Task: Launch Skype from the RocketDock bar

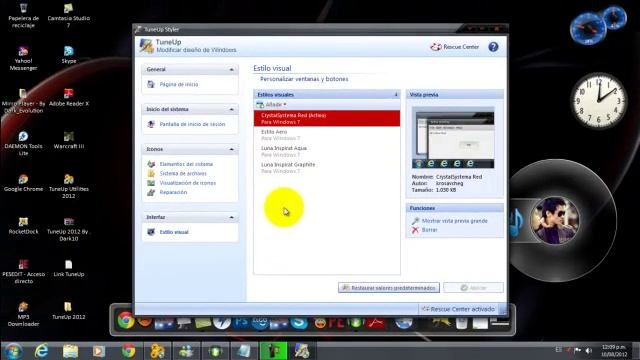Action: pos(299,322)
